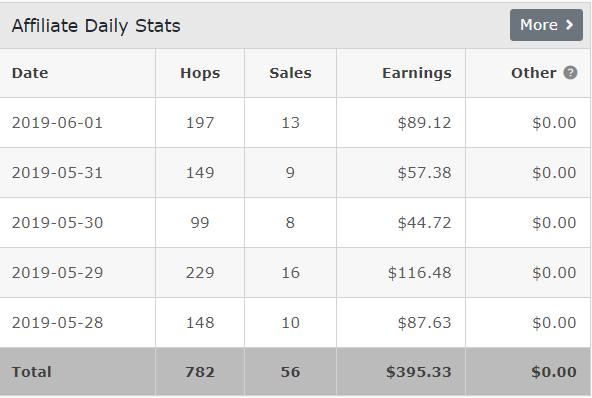The height and width of the screenshot is (398, 592).
Task: Select the Hops column header
Action: click(200, 73)
